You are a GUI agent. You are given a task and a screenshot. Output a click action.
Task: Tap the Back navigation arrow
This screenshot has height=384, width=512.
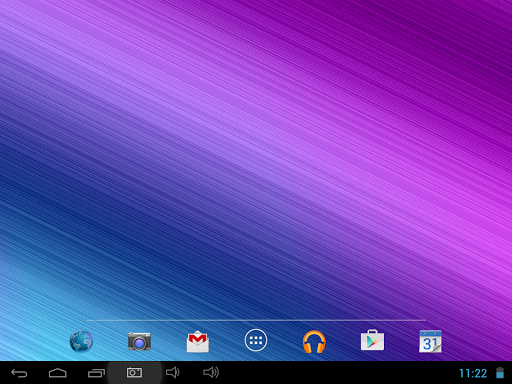click(x=19, y=373)
